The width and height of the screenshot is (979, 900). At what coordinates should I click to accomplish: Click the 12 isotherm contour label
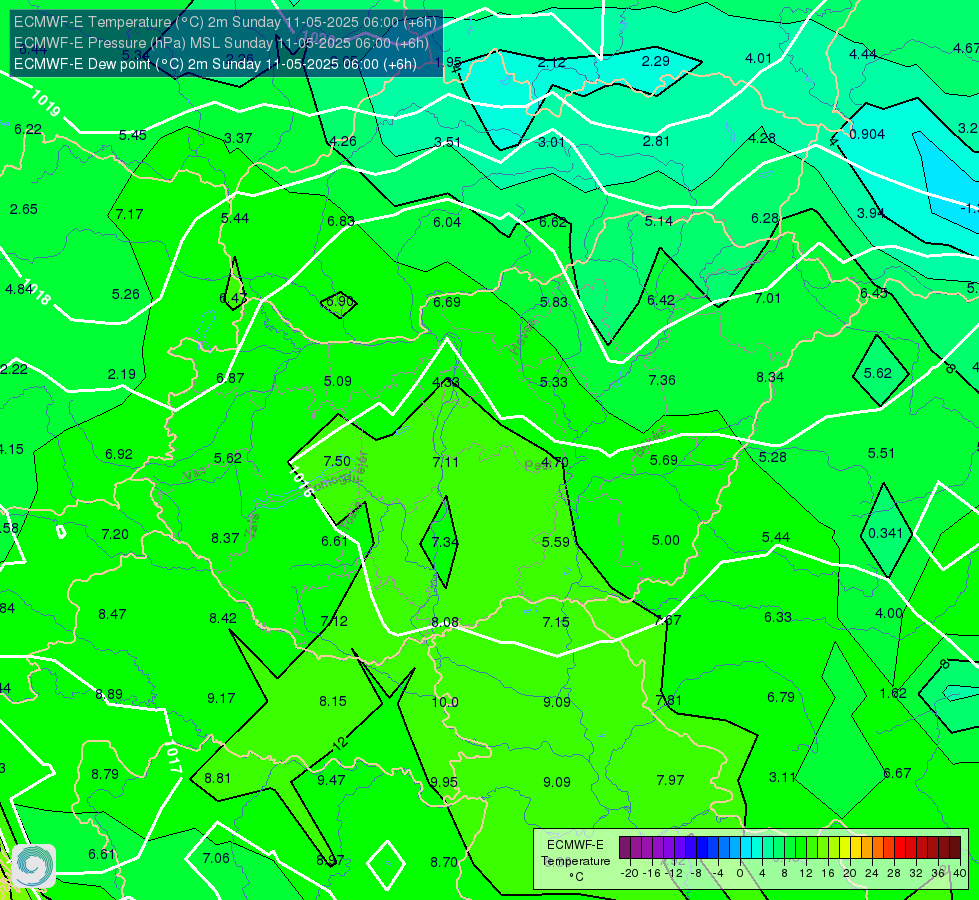(340, 743)
